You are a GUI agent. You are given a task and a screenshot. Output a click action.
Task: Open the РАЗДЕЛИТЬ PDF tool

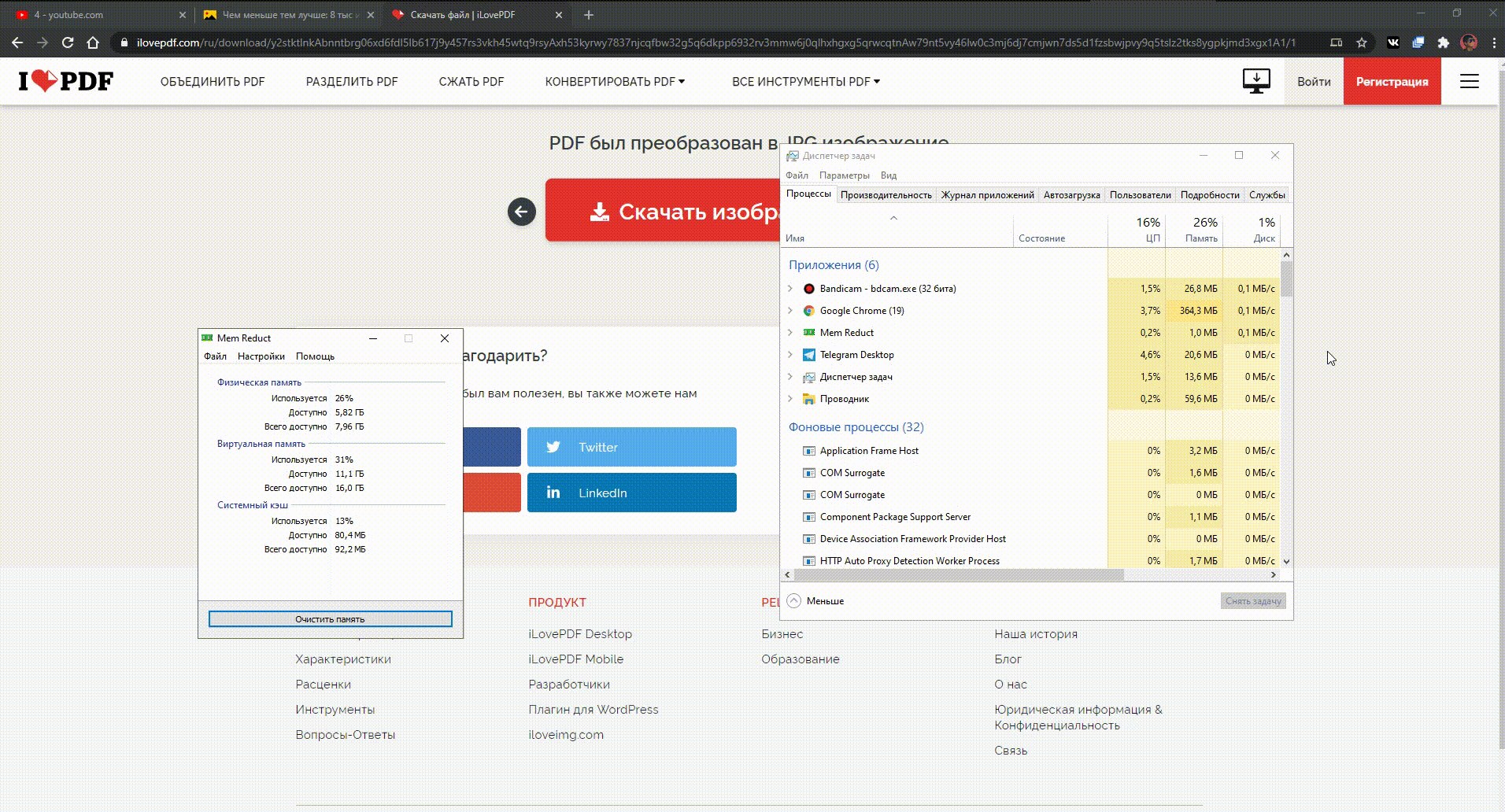352,81
